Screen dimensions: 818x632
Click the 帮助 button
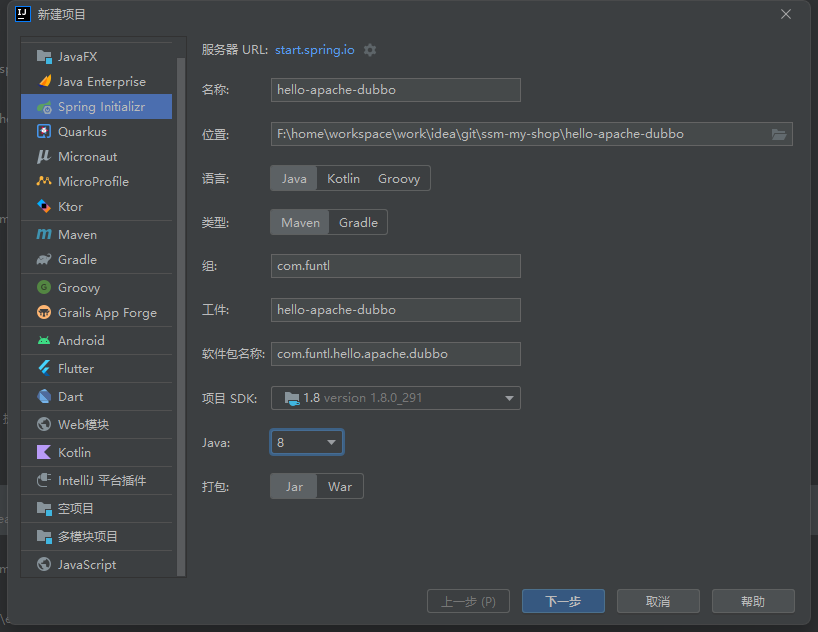click(x=753, y=601)
